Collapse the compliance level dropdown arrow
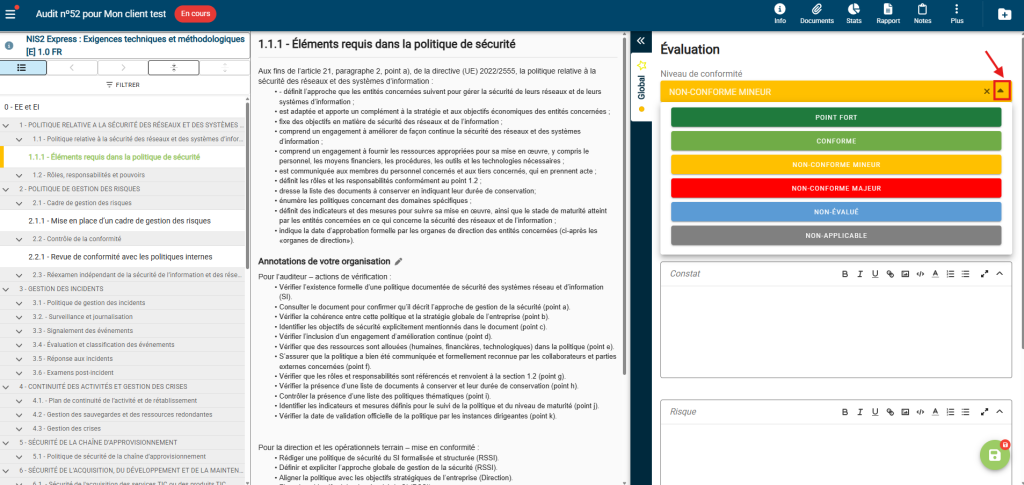 pyautogui.click(x=1002, y=91)
